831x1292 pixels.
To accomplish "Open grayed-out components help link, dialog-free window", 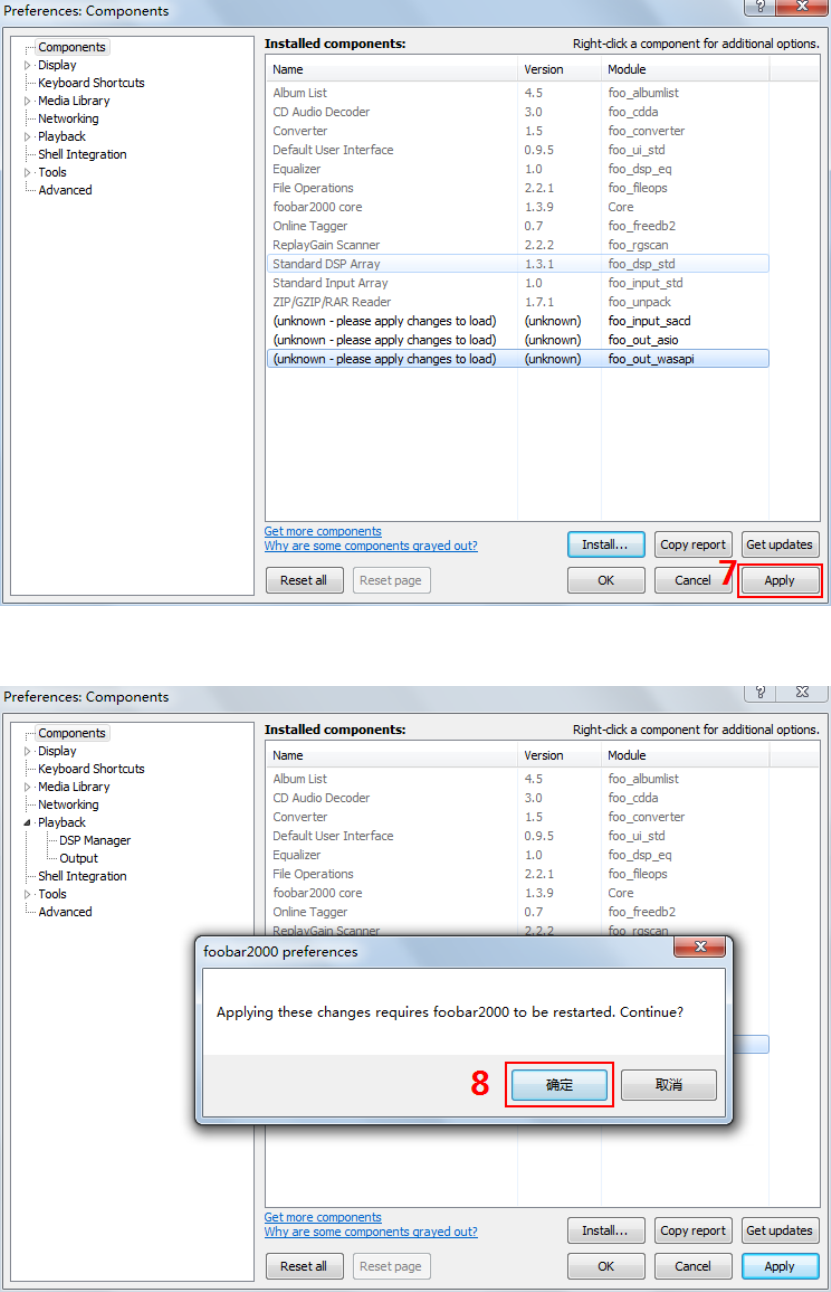I will tap(371, 546).
